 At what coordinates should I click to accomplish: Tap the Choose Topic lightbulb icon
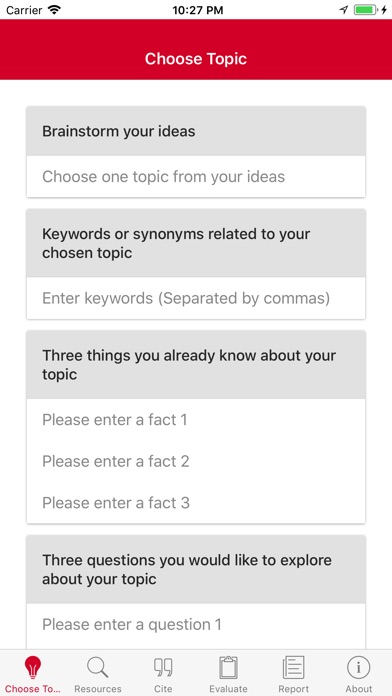33,667
